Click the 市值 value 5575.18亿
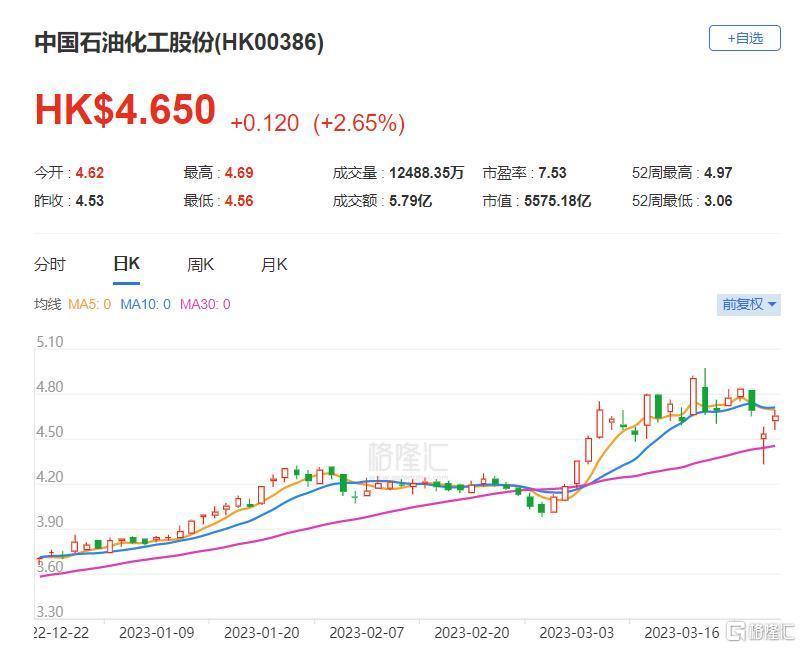 (x=557, y=201)
